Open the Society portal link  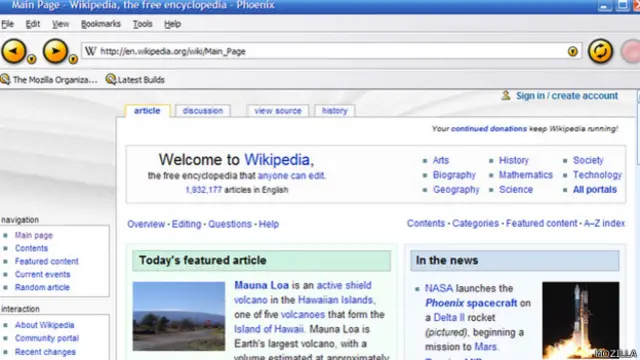tap(588, 160)
